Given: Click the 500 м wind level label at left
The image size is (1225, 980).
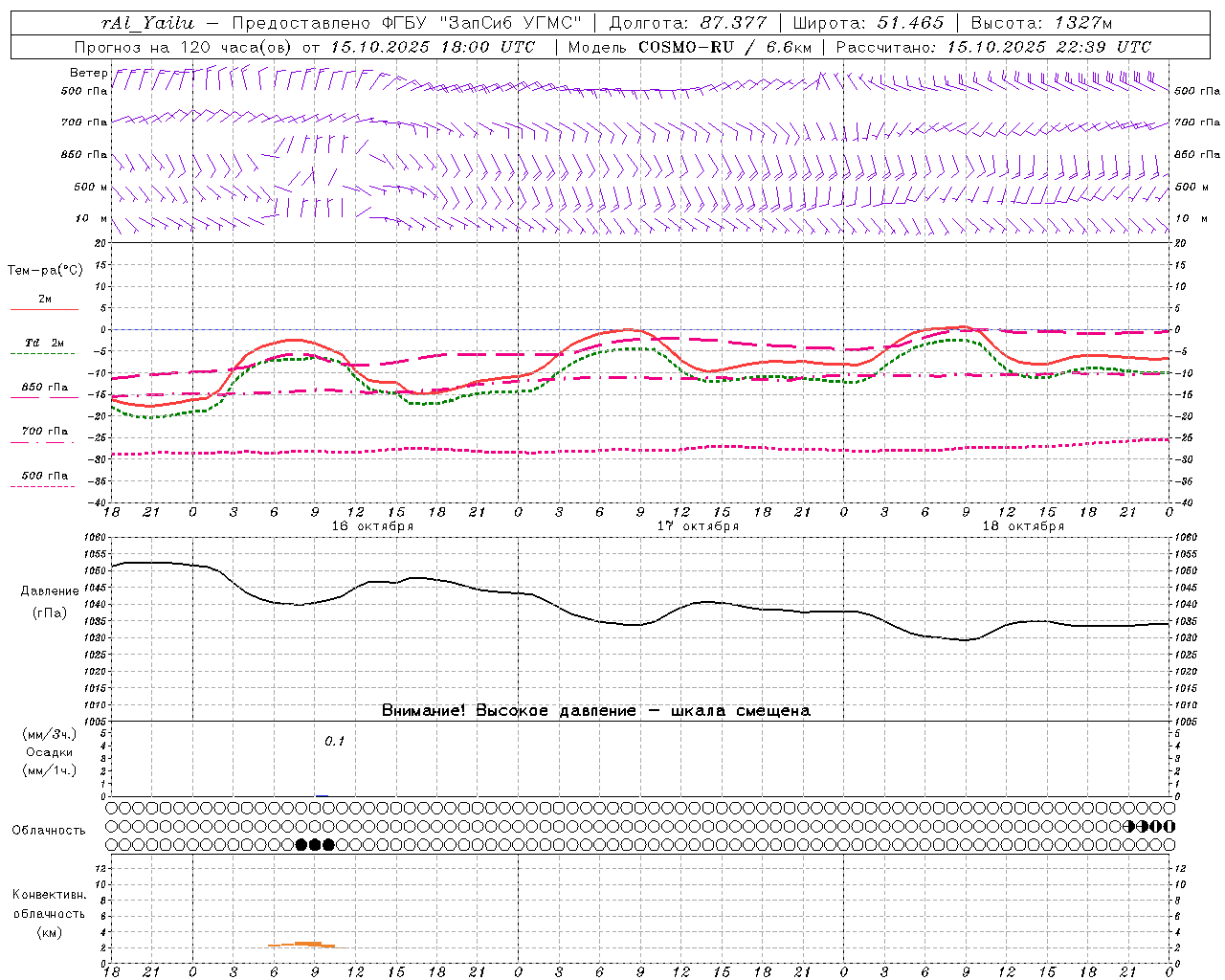Looking at the screenshot, I should 91,187.
